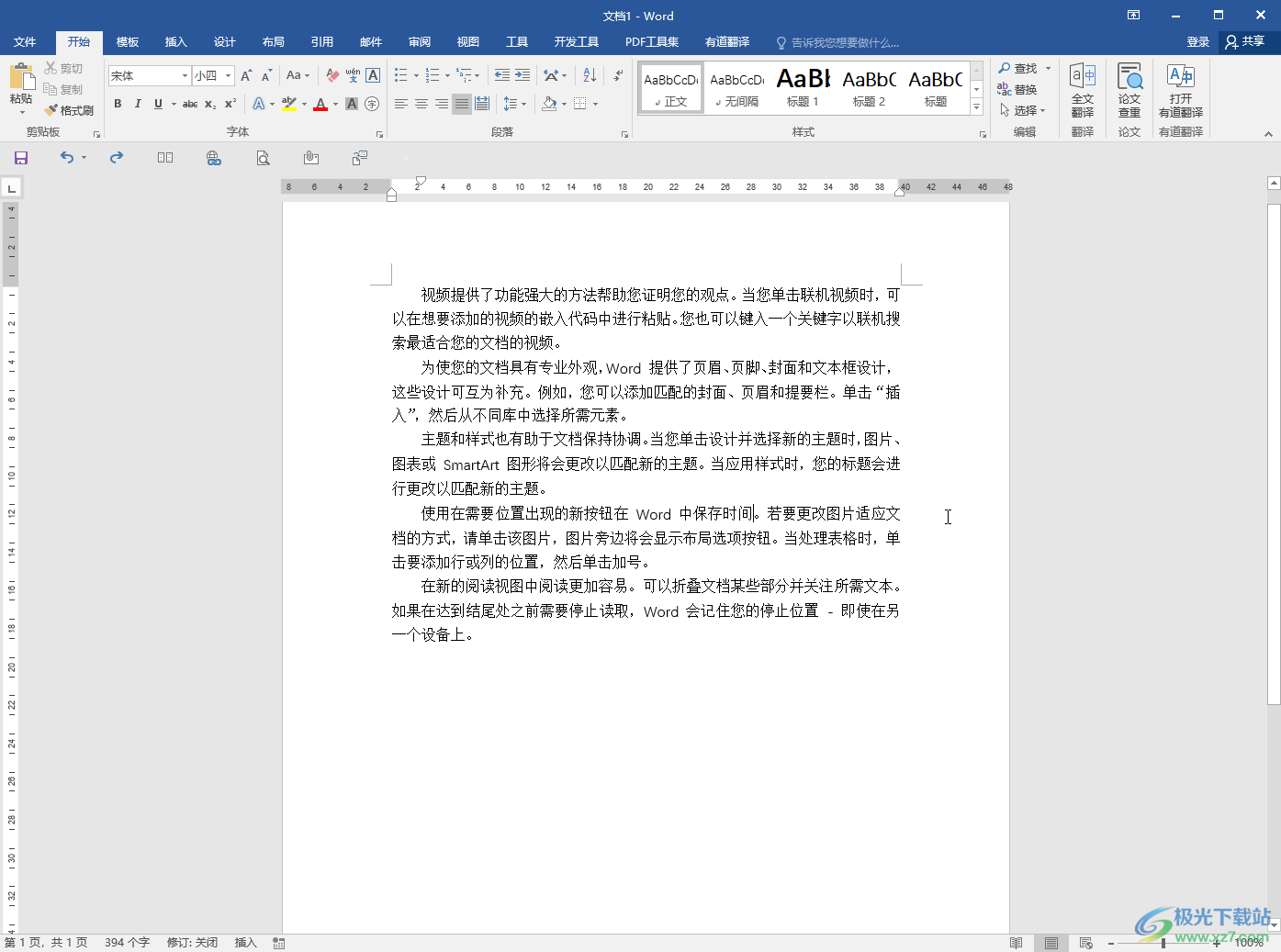1281x952 pixels.
Task: Show or hide paragraph marks
Action: point(618,75)
